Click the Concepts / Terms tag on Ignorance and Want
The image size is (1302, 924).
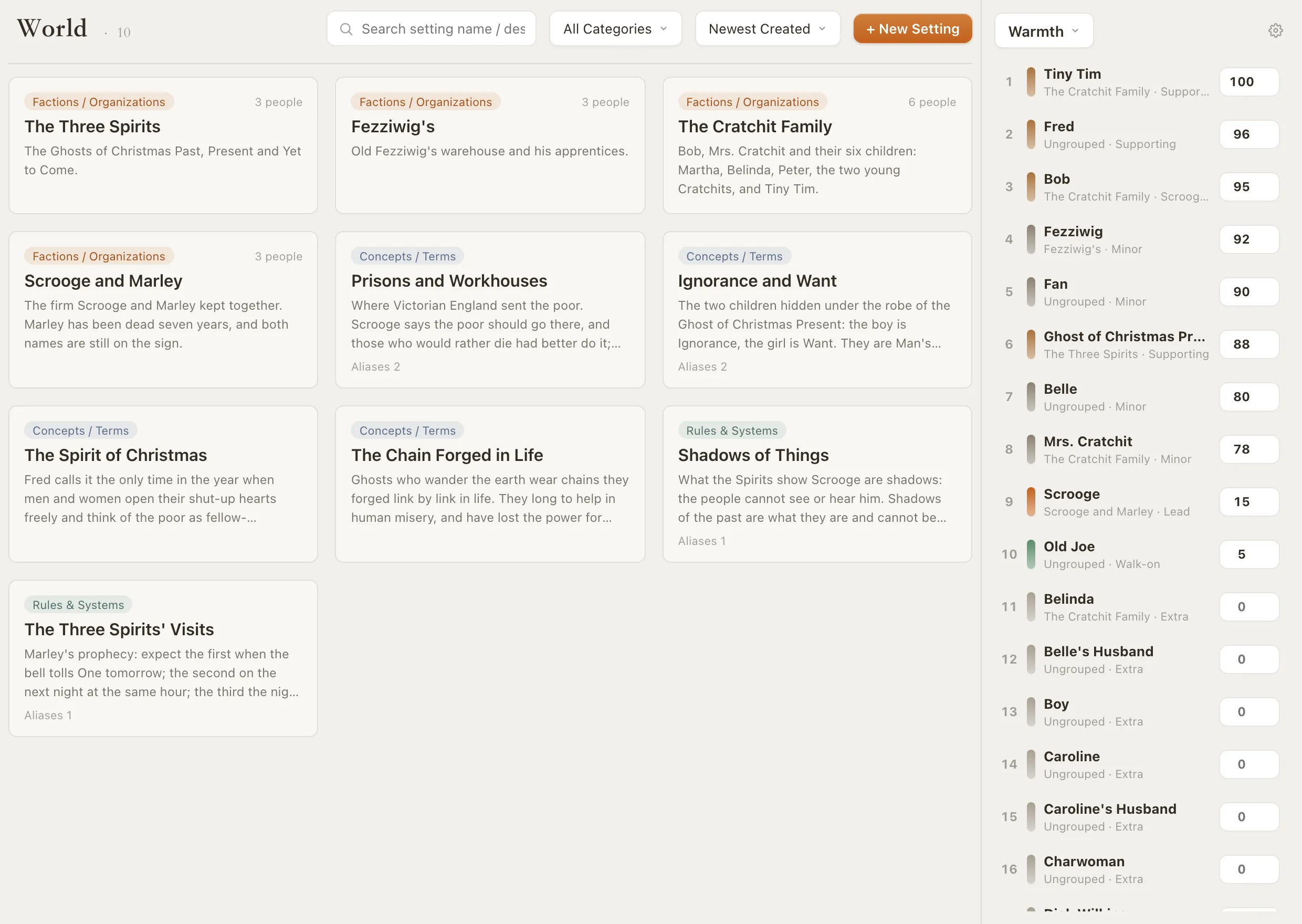point(734,257)
